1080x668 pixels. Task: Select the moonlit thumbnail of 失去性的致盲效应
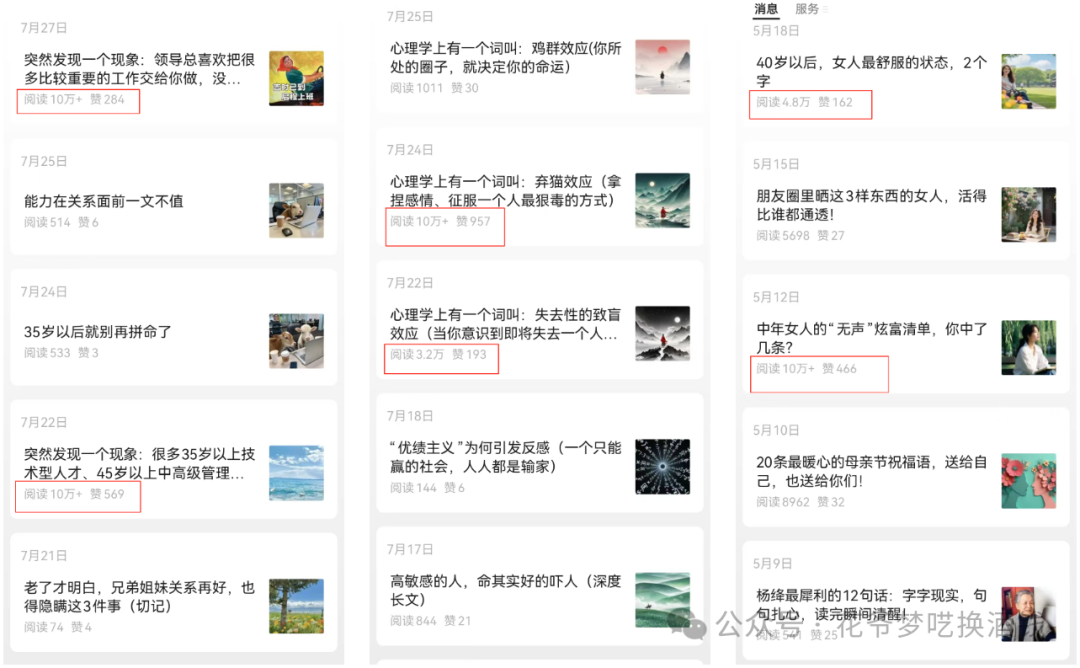[x=663, y=333]
